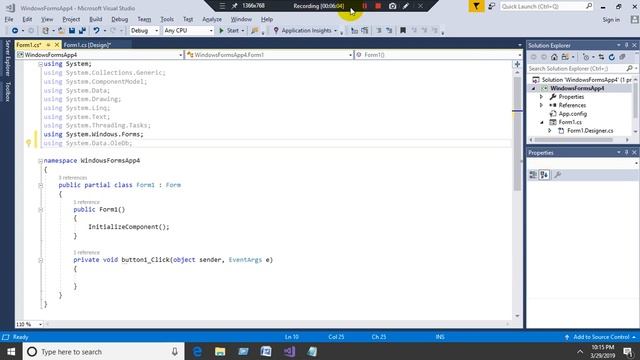Click the Undo arrow icon
Image resolution: width=640 pixels, height=360 pixels.
[x=96, y=31]
